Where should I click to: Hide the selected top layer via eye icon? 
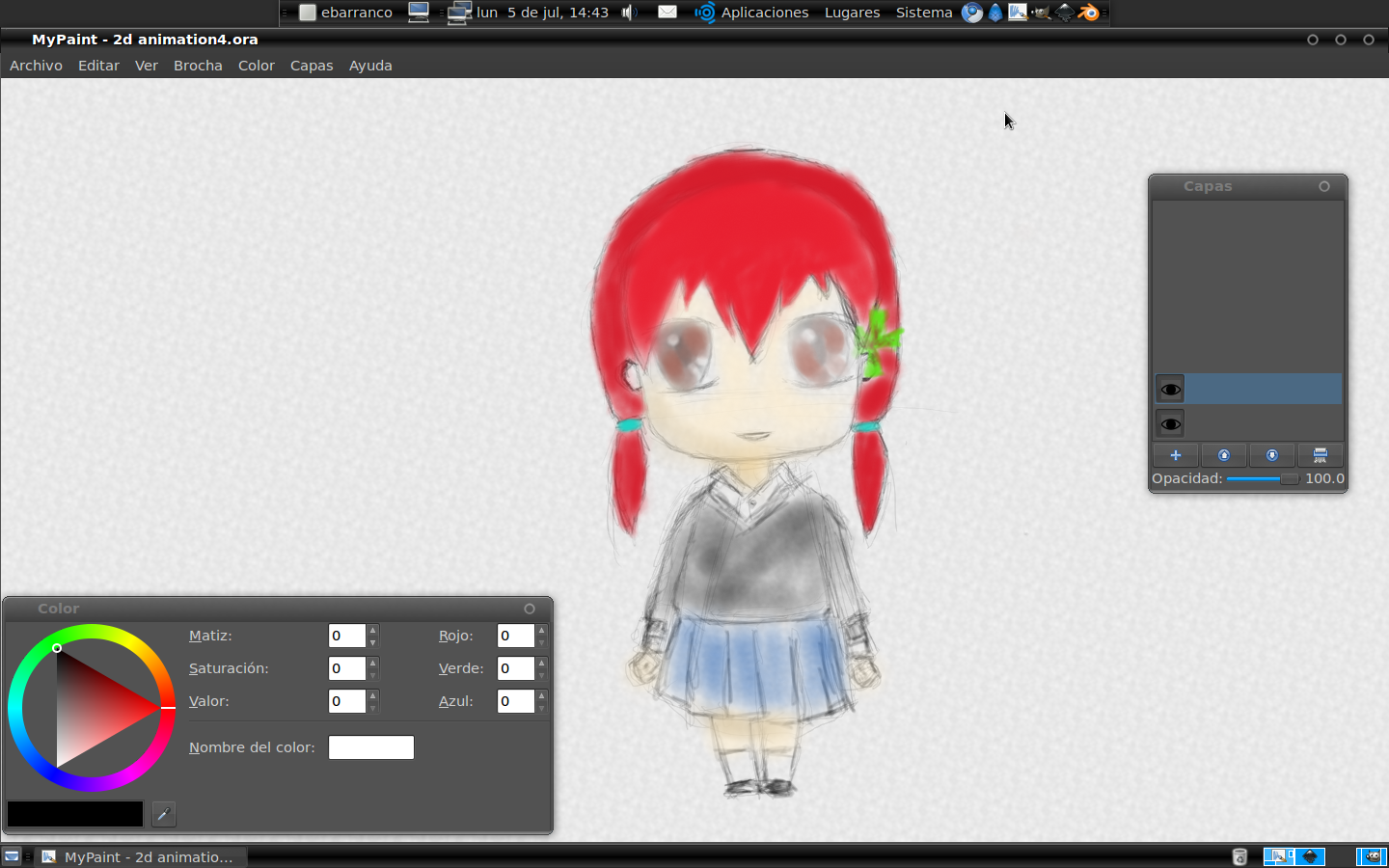[1170, 390]
